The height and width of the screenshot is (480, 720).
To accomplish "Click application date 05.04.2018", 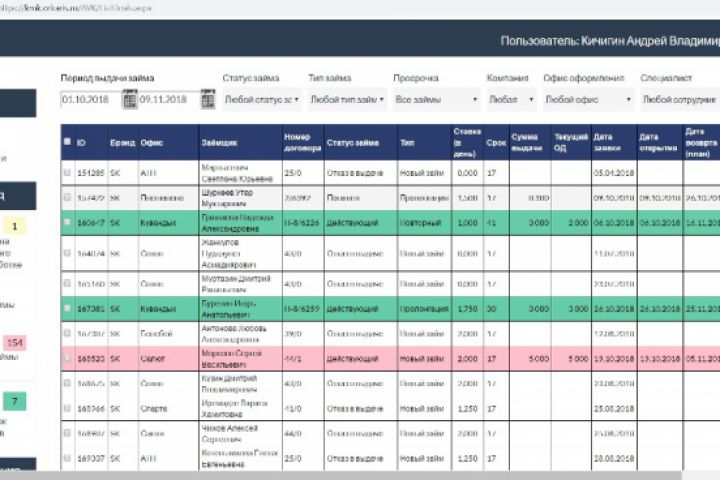I will click(x=613, y=173).
